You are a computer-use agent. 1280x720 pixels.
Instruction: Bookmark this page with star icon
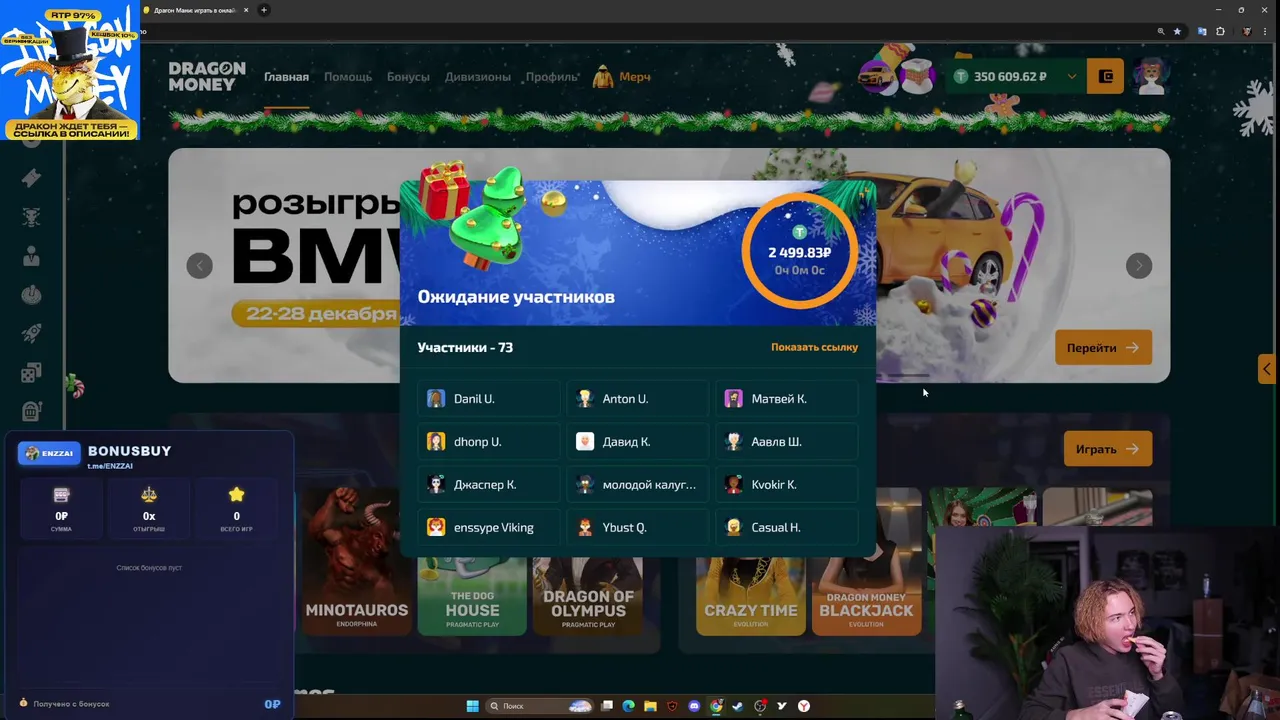click(1177, 31)
